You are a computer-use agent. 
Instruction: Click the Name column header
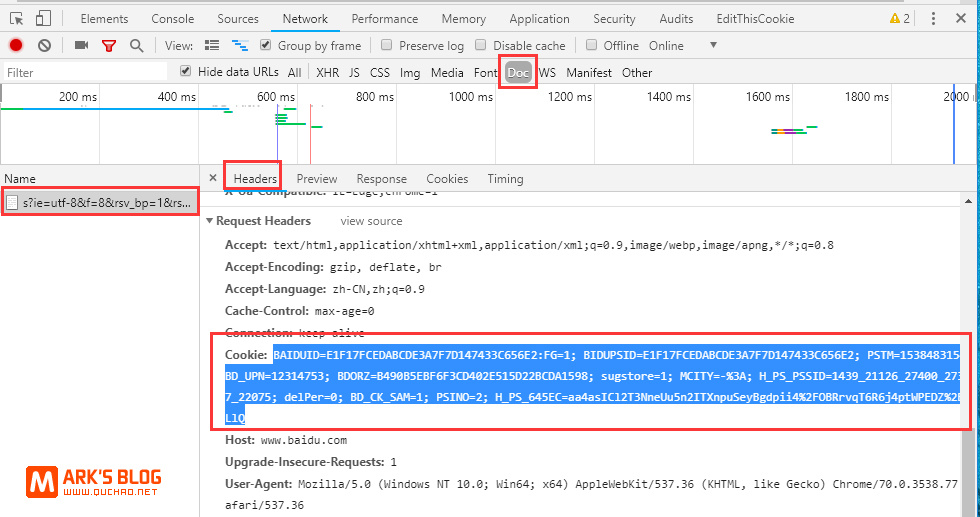tap(20, 179)
